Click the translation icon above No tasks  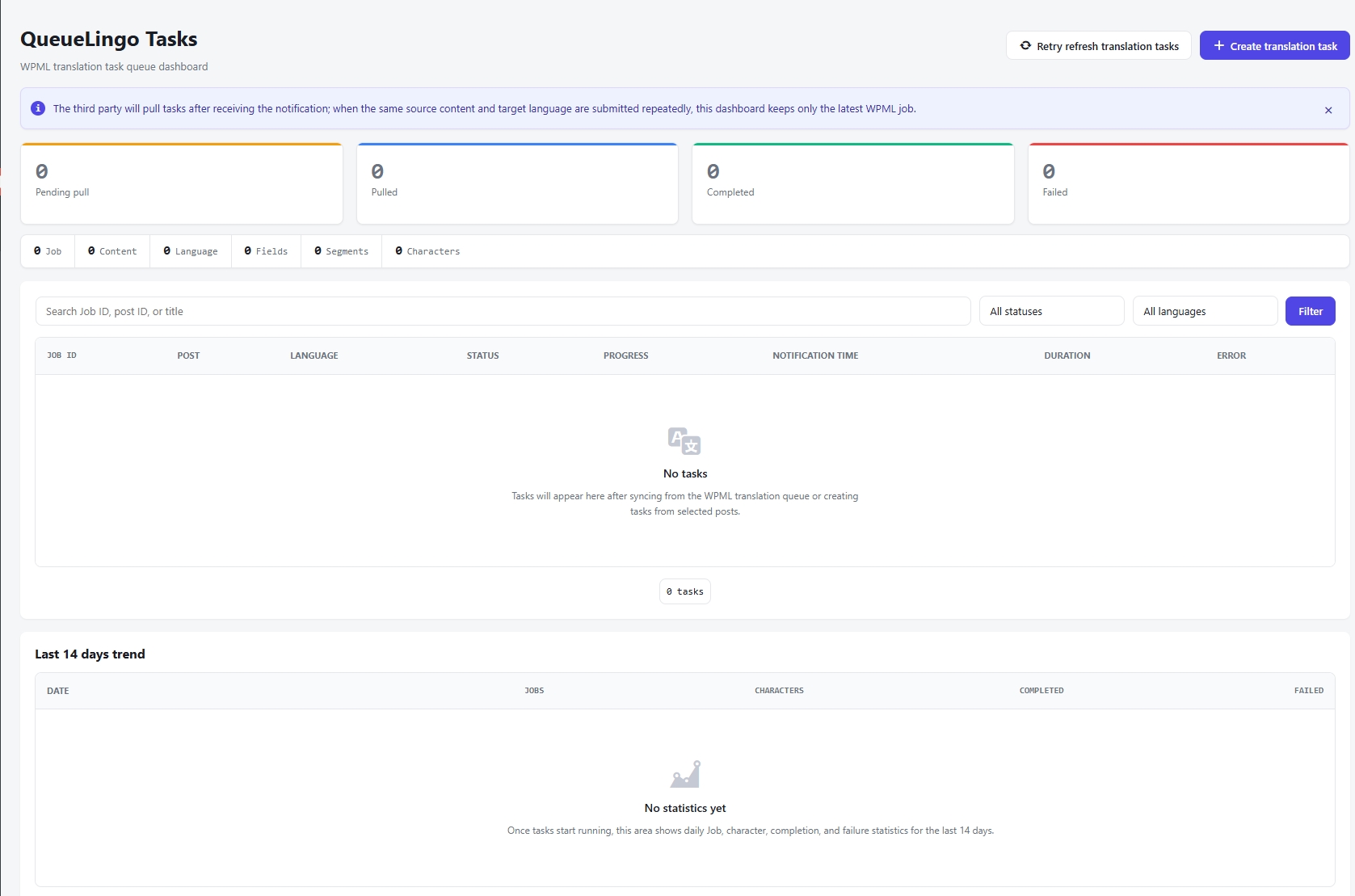pyautogui.click(x=684, y=441)
